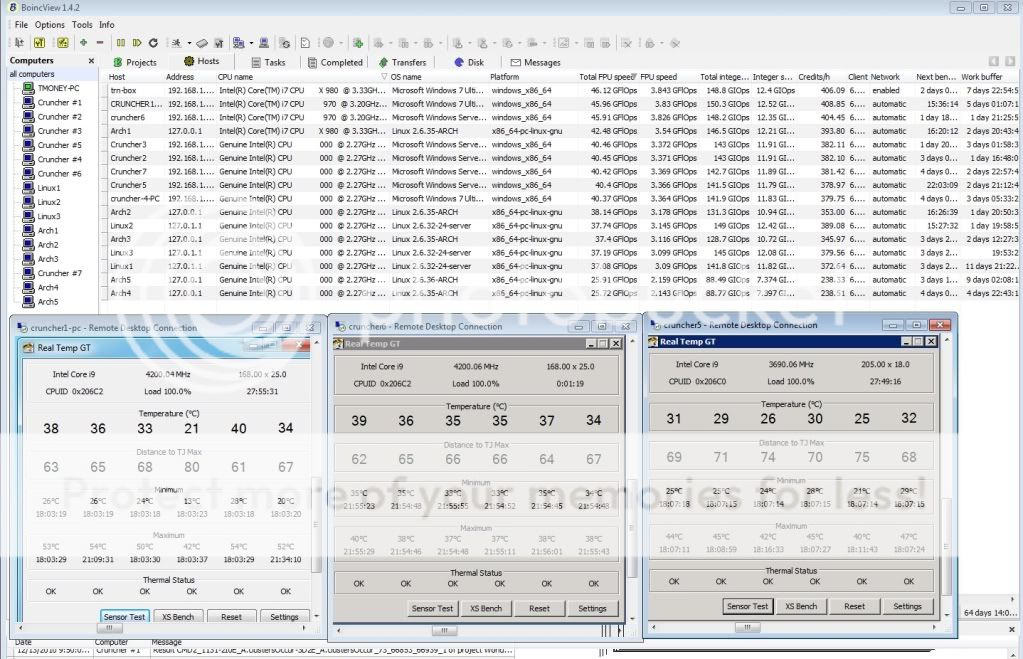Click XS Bench in cruncher1-pc Real Temp window
Screen dimensions: 1023x659
coord(178,617)
